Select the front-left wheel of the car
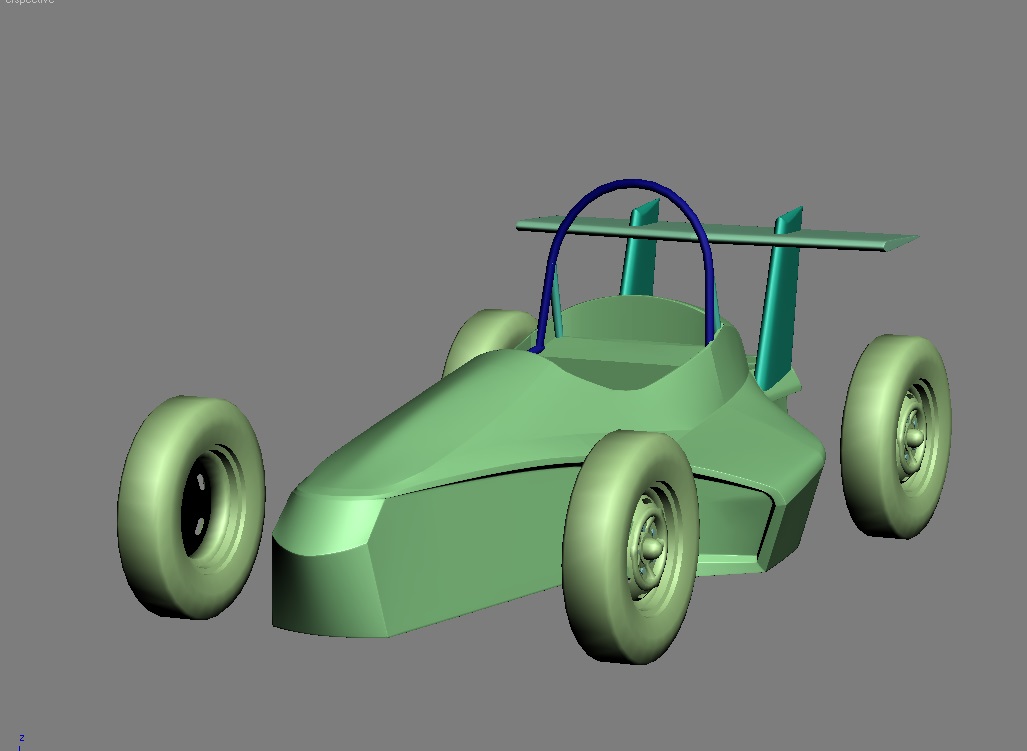The image size is (1027, 751). coord(191,507)
